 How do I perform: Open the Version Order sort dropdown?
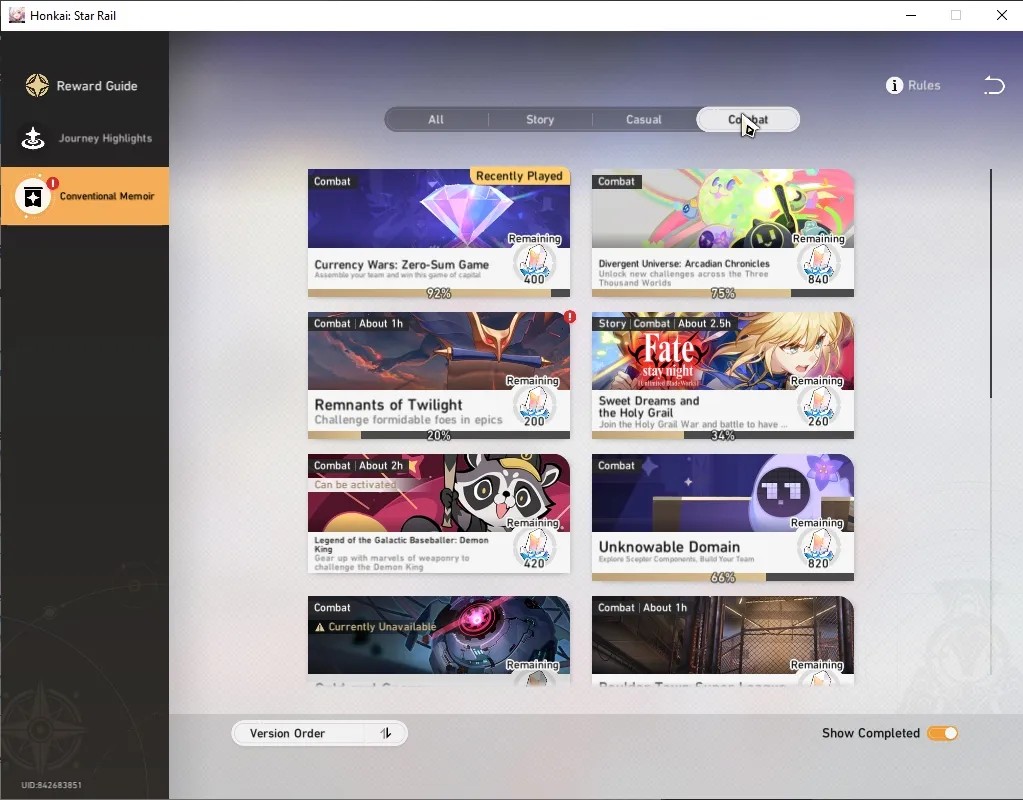coord(320,733)
